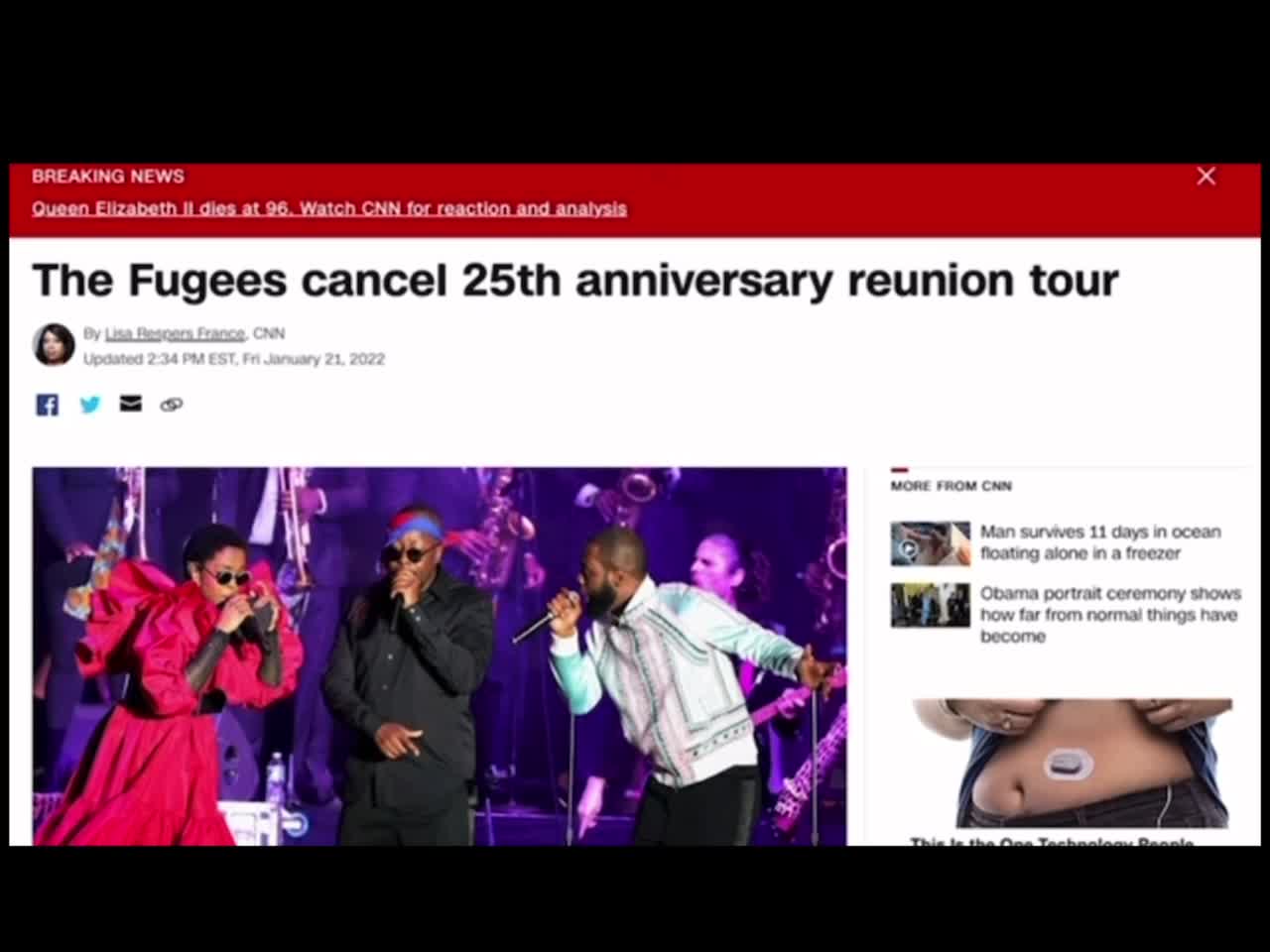Copy article link with chain icon
The height and width of the screenshot is (952, 1270).
tap(172, 405)
